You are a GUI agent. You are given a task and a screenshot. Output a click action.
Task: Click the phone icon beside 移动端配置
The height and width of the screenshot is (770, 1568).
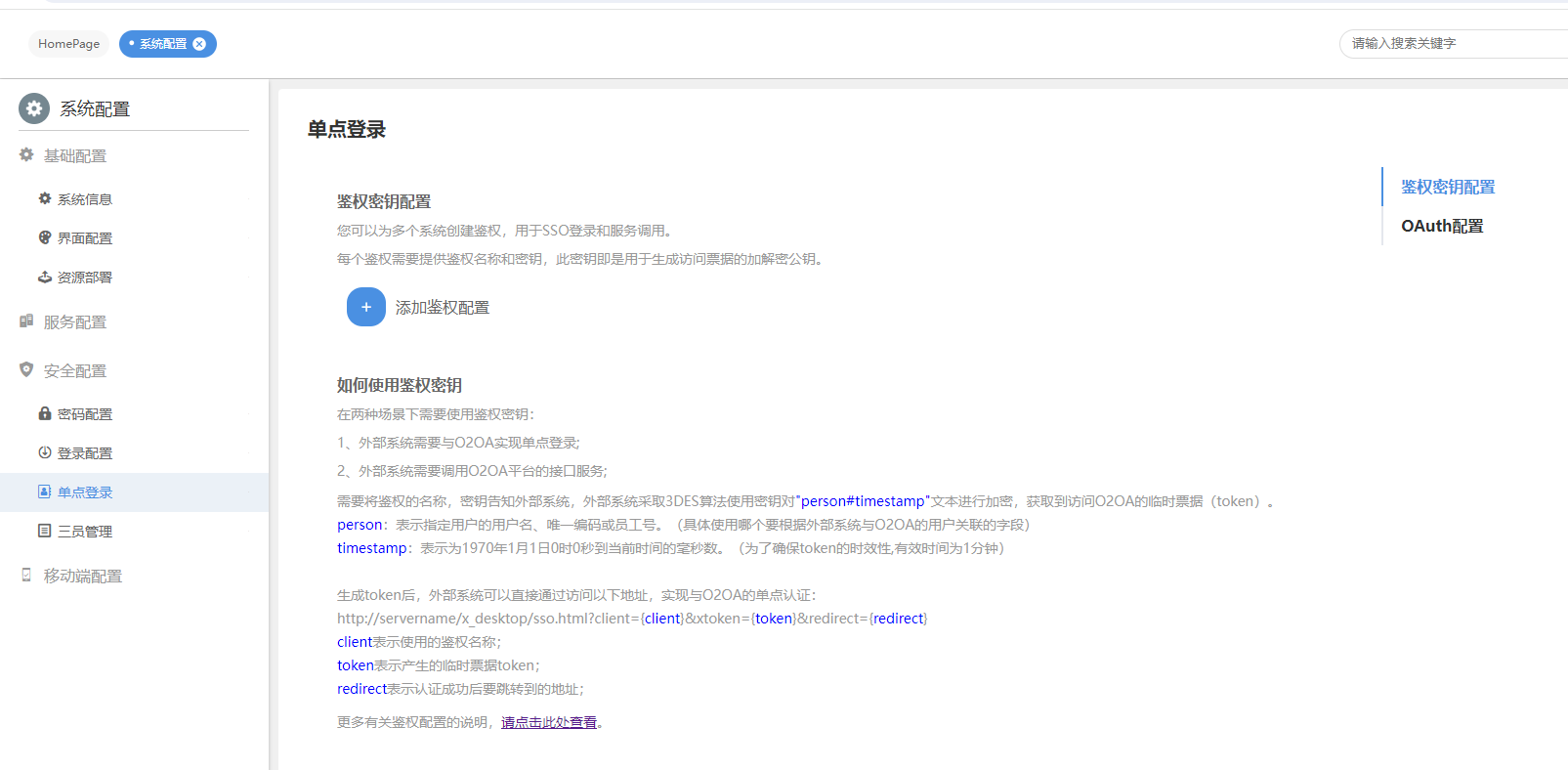pos(26,576)
